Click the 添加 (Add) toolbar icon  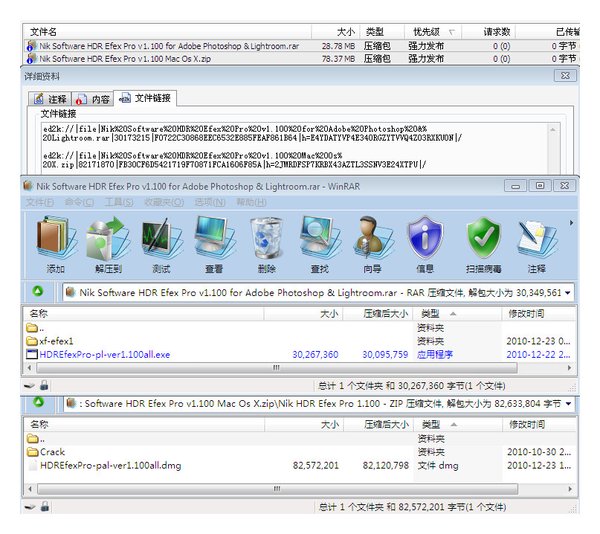tap(56, 238)
